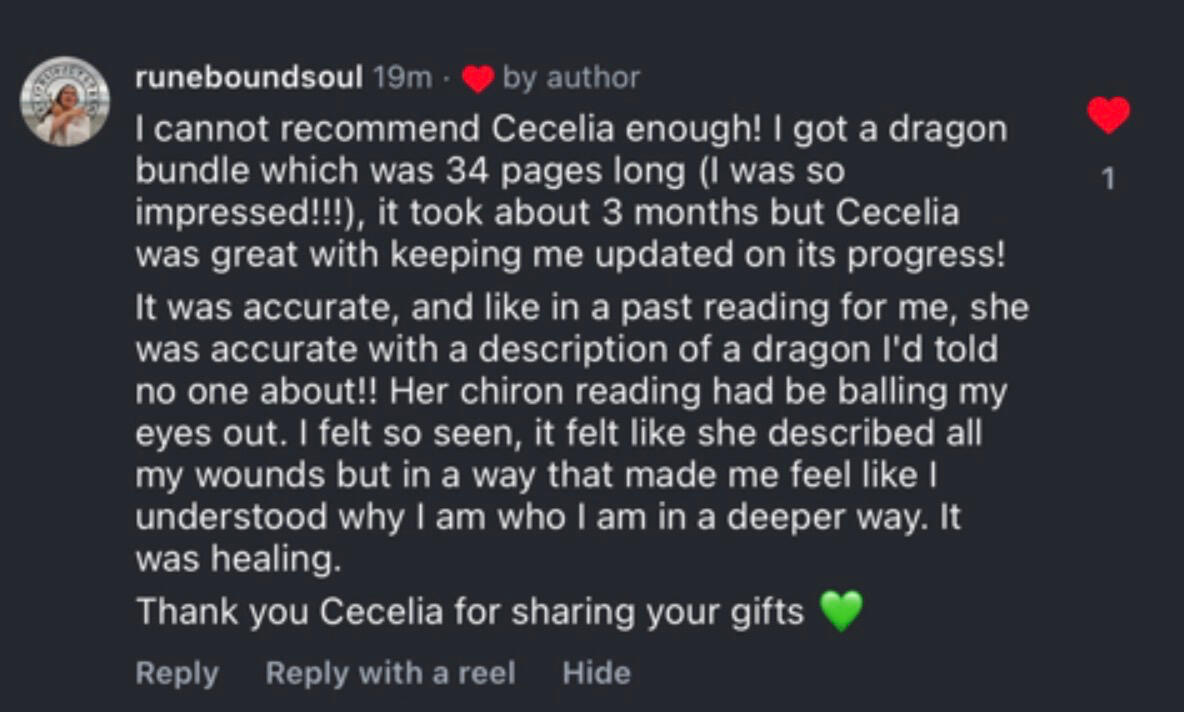The width and height of the screenshot is (1184, 712).
Task: Hide this comment
Action: [x=596, y=673]
